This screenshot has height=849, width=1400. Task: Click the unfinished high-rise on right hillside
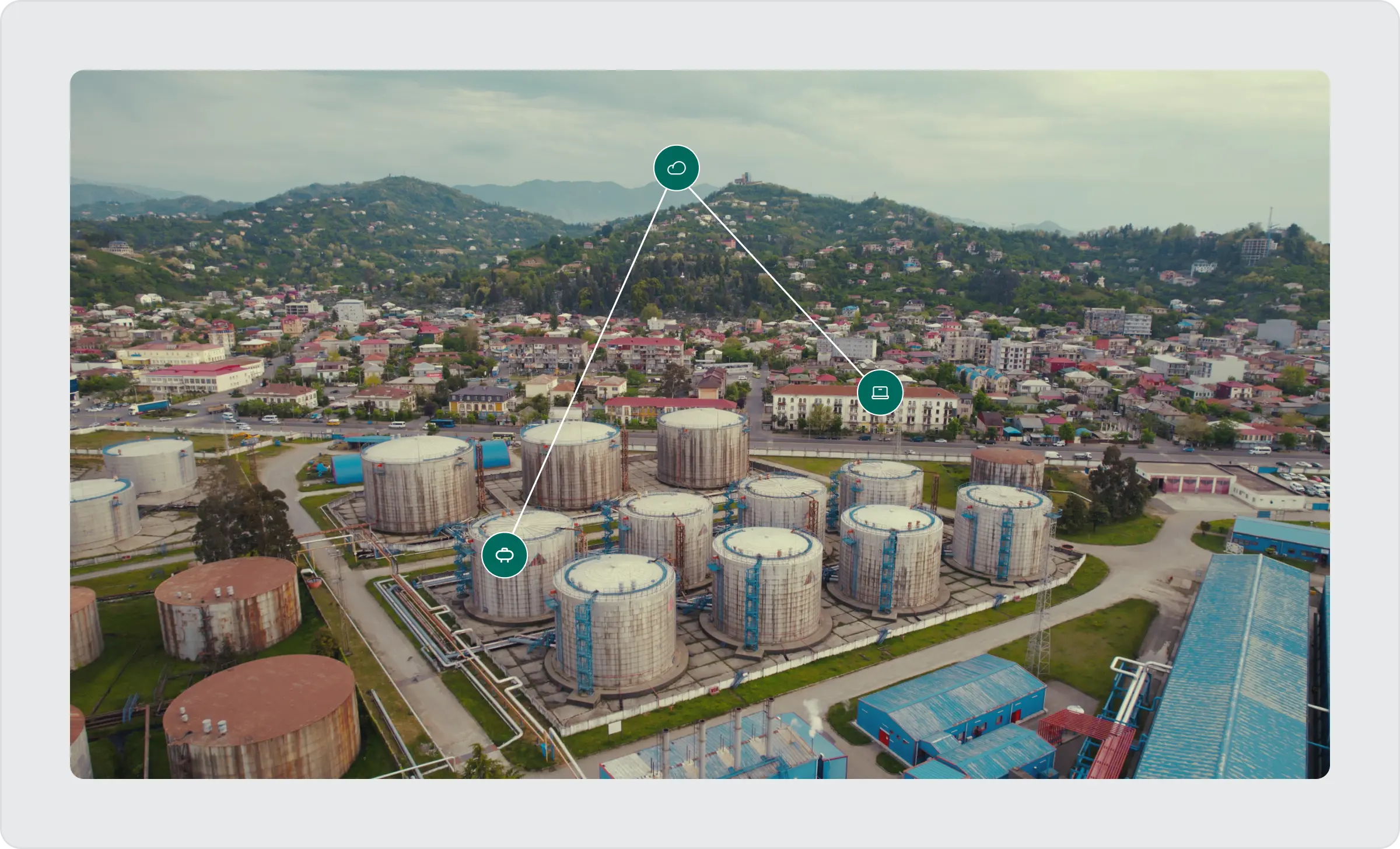[x=1255, y=249]
